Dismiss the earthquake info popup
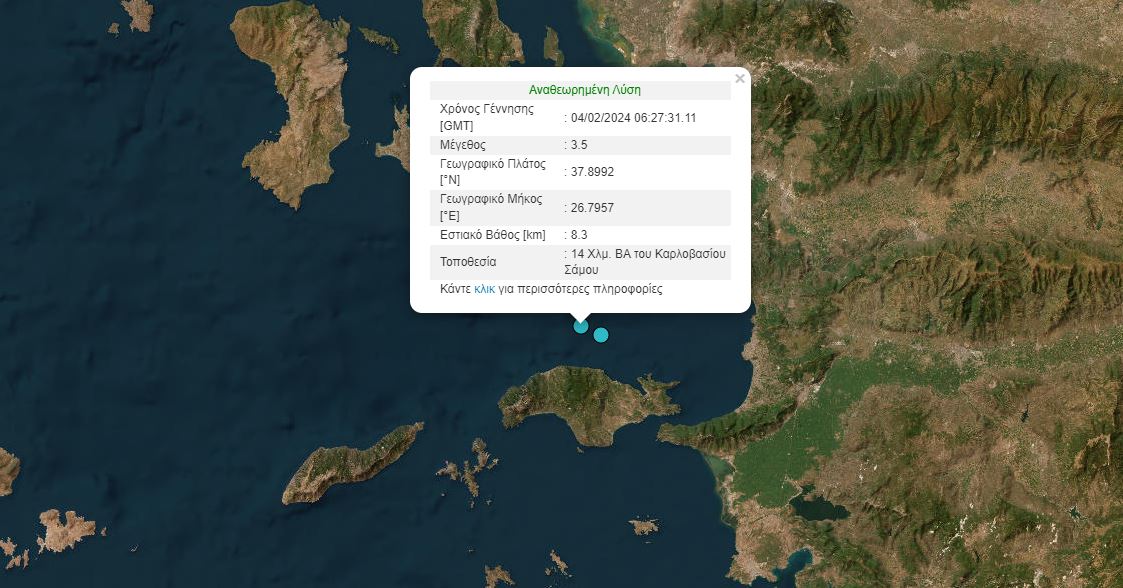Screen dimensions: 1123x588 [x=739, y=79]
